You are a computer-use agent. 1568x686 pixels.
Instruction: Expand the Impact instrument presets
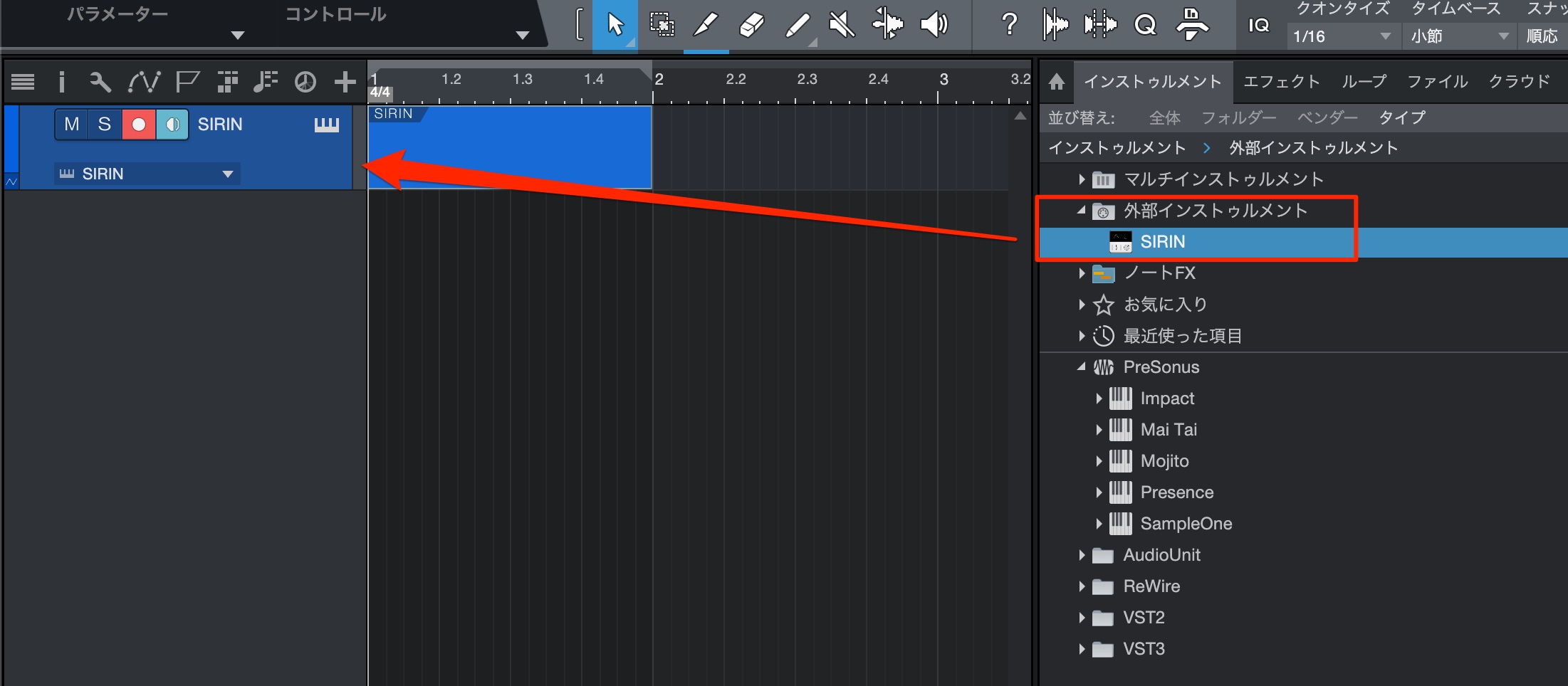(x=1099, y=399)
